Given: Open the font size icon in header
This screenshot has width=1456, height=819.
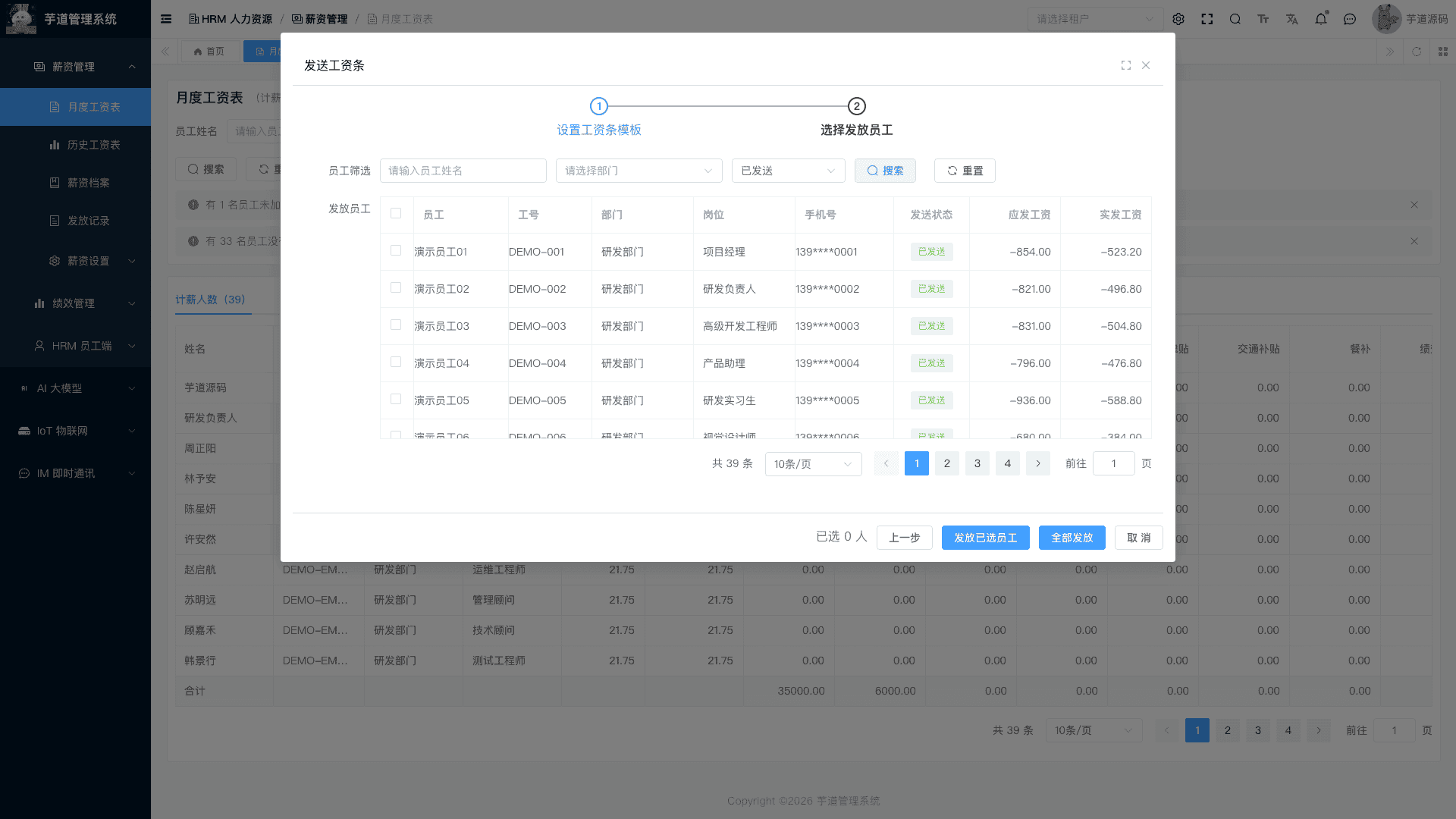Looking at the screenshot, I should 1263,19.
